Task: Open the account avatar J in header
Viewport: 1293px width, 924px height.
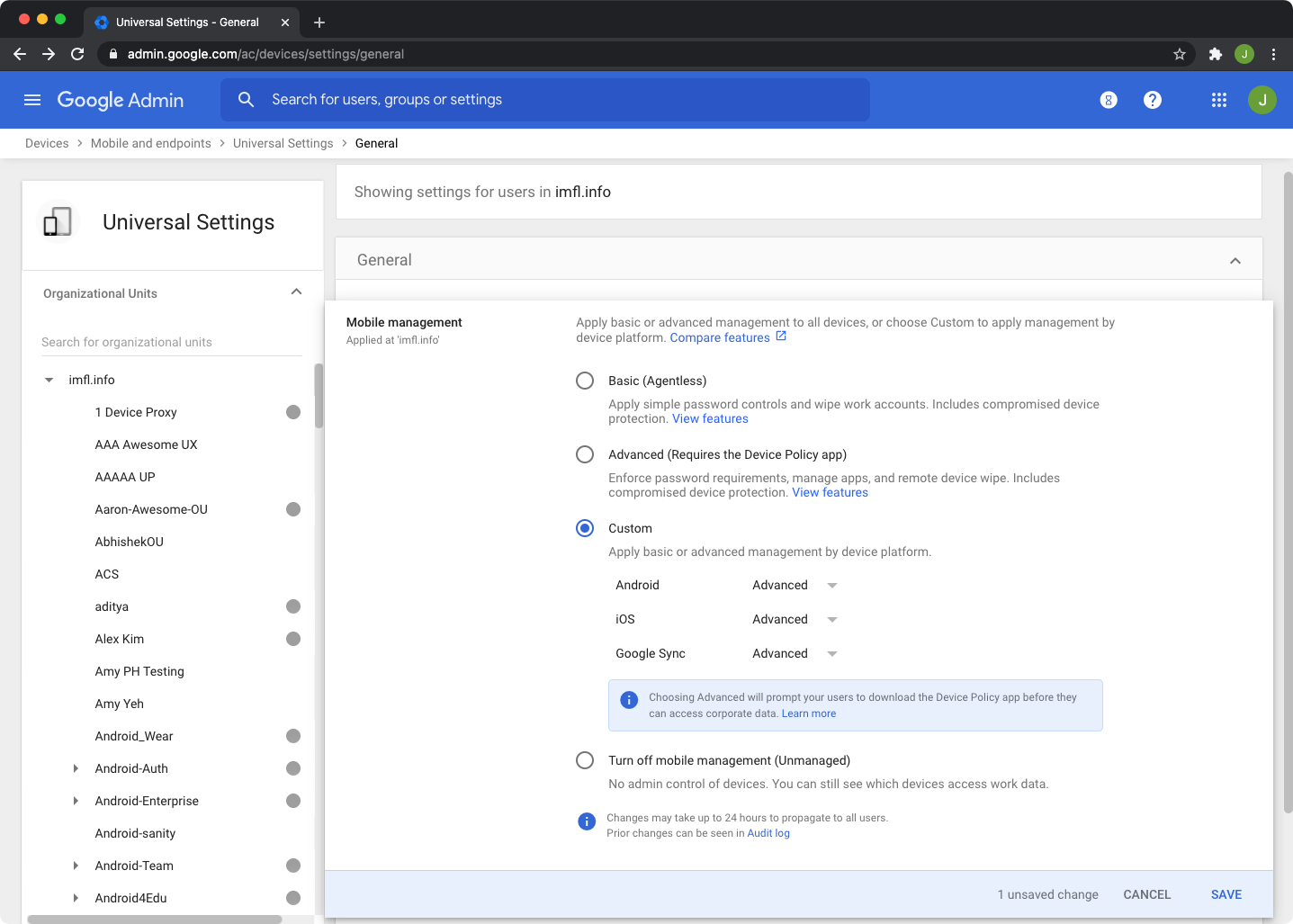Action: click(x=1262, y=100)
